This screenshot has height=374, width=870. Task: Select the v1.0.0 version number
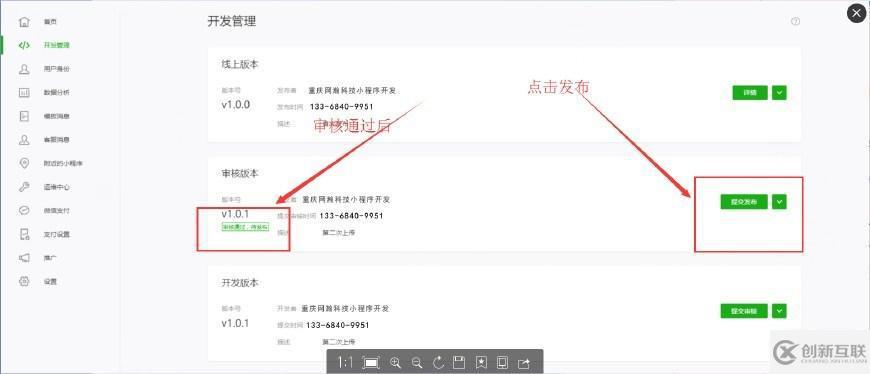pyautogui.click(x=236, y=105)
